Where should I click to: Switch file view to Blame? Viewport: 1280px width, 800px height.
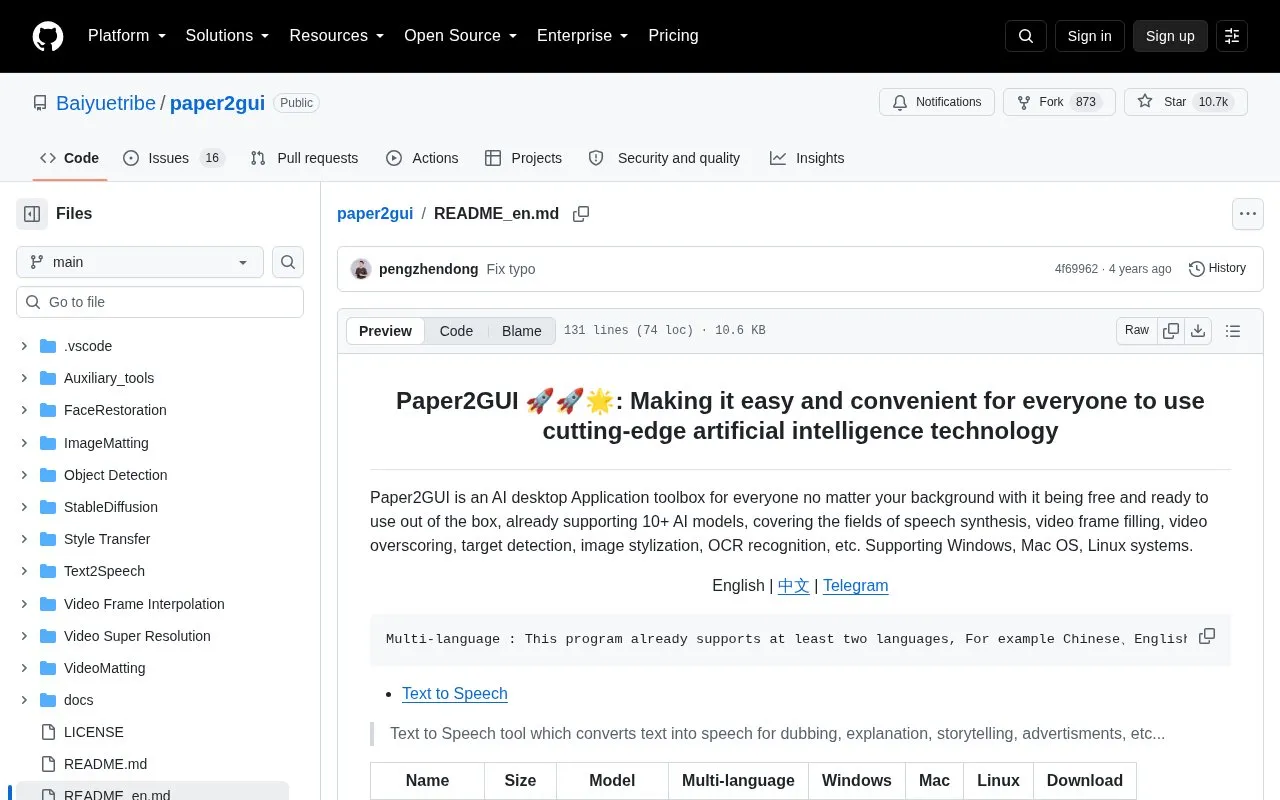tap(521, 331)
